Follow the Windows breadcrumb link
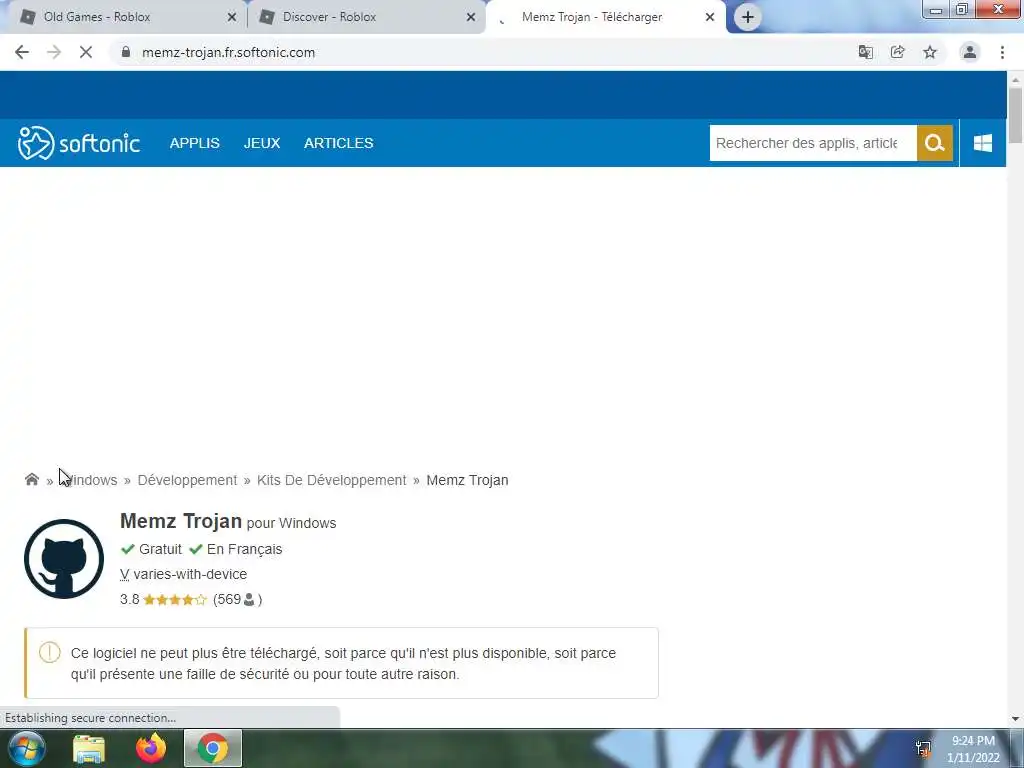1024x768 pixels. tap(91, 480)
